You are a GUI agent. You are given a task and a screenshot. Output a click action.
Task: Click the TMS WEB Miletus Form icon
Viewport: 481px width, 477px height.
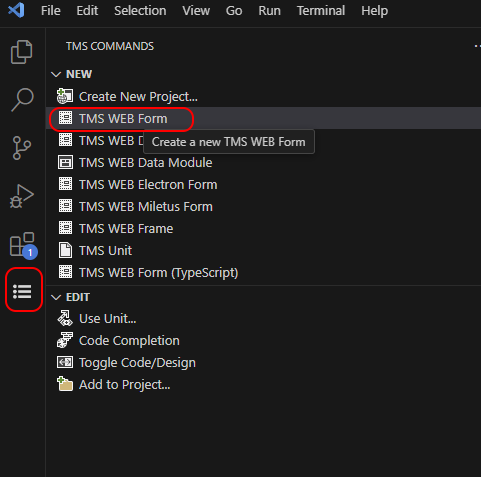[x=65, y=206]
